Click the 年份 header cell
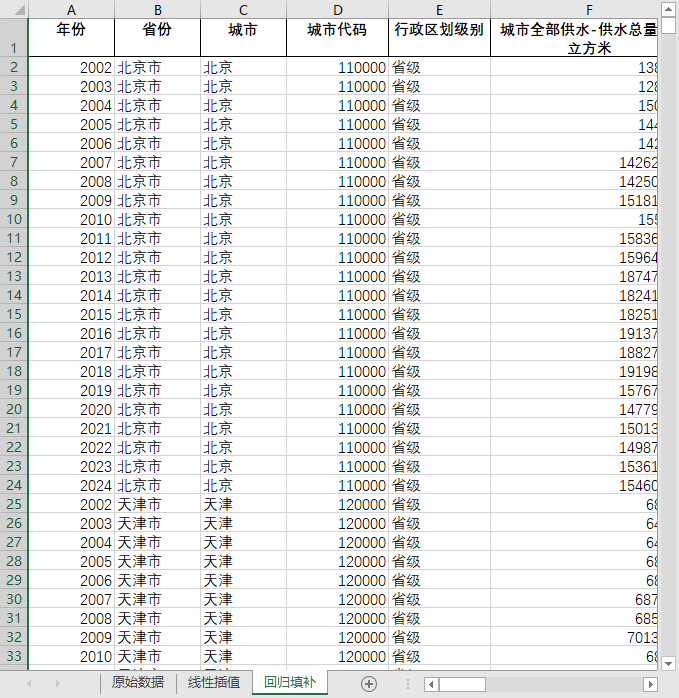This screenshot has width=679, height=698. (x=71, y=38)
